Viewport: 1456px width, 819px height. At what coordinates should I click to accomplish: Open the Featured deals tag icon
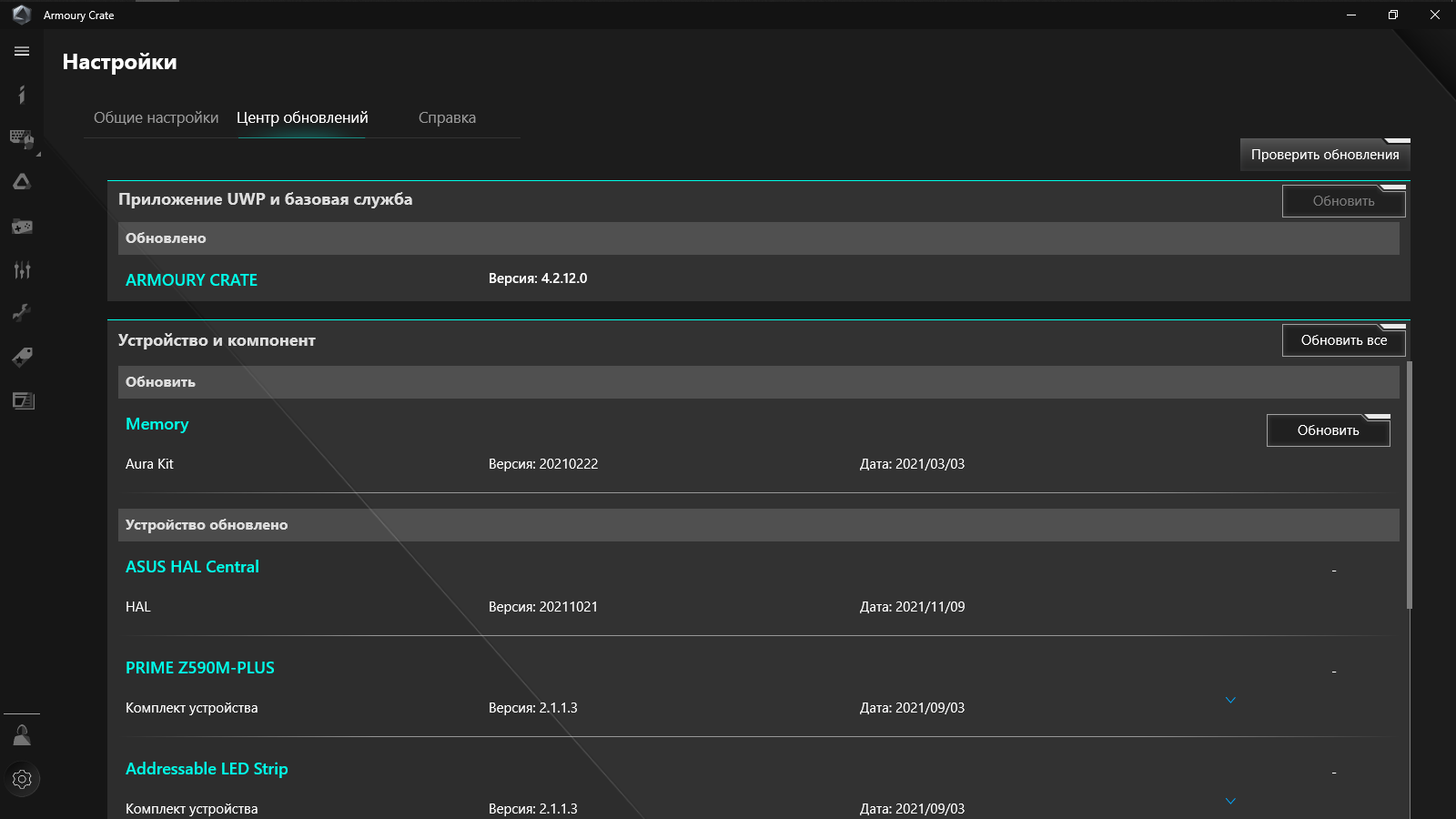coord(22,357)
